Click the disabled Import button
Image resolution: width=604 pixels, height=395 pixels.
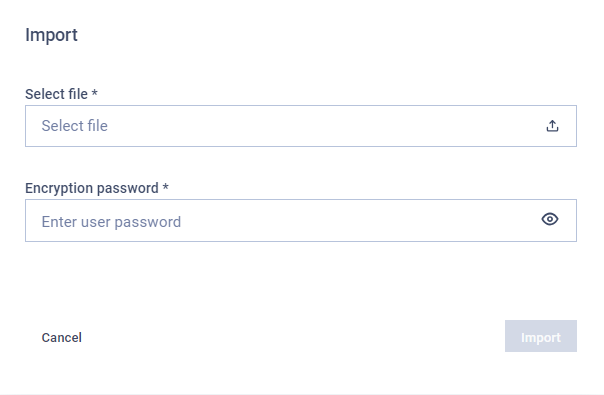coord(541,336)
